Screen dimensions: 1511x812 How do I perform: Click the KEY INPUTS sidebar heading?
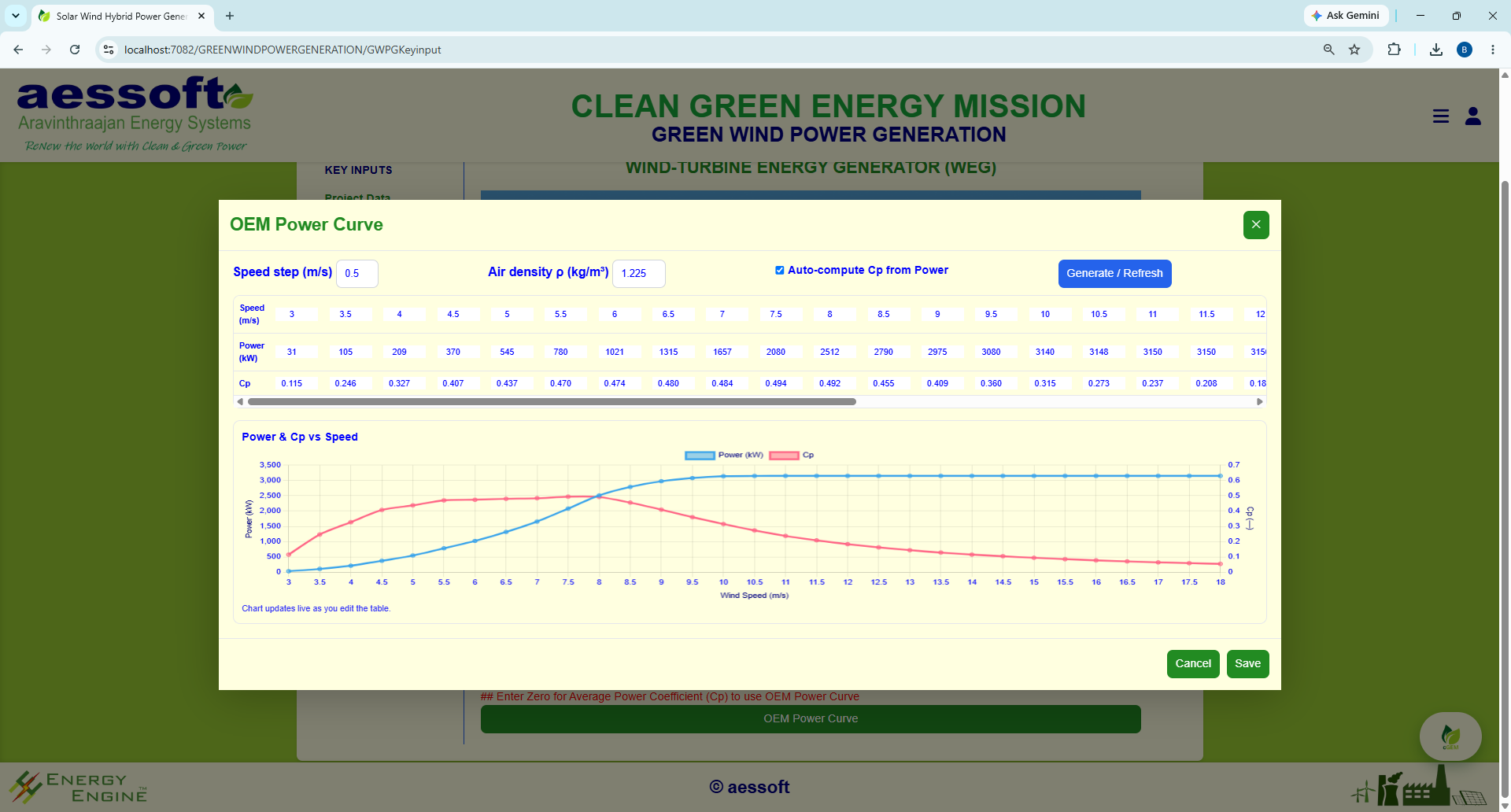358,170
